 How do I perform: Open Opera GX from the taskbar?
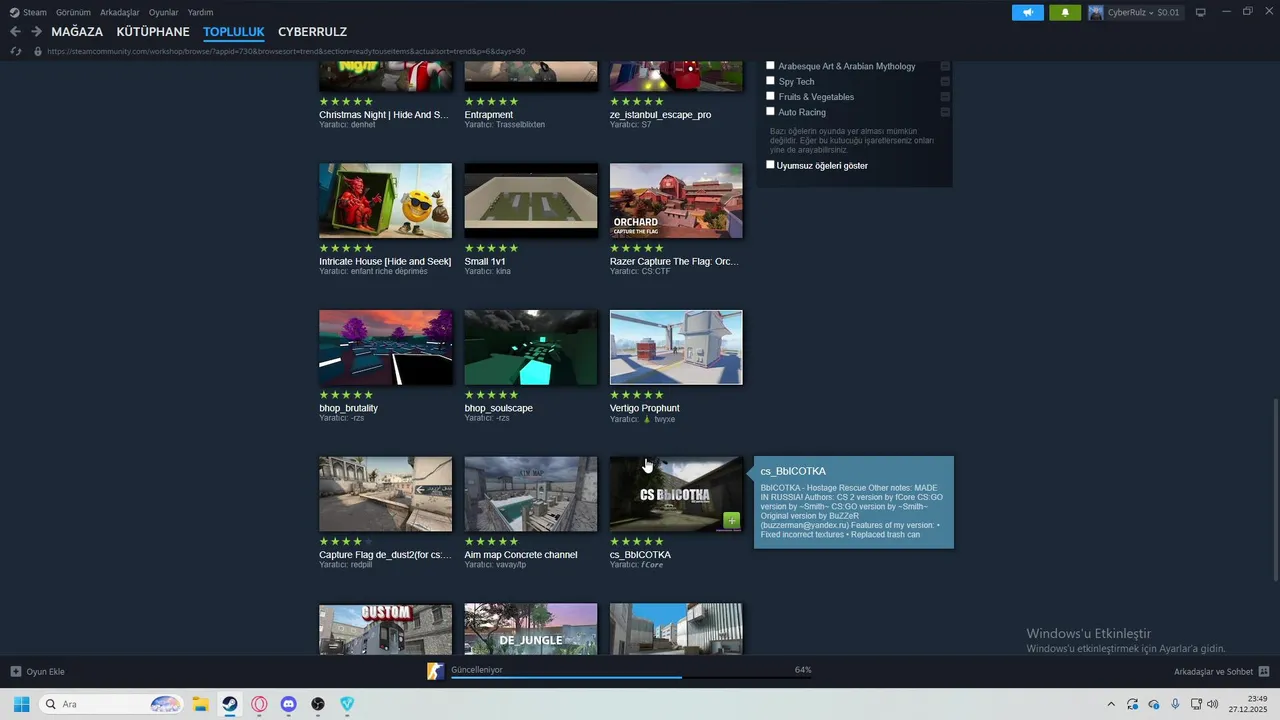click(x=259, y=704)
